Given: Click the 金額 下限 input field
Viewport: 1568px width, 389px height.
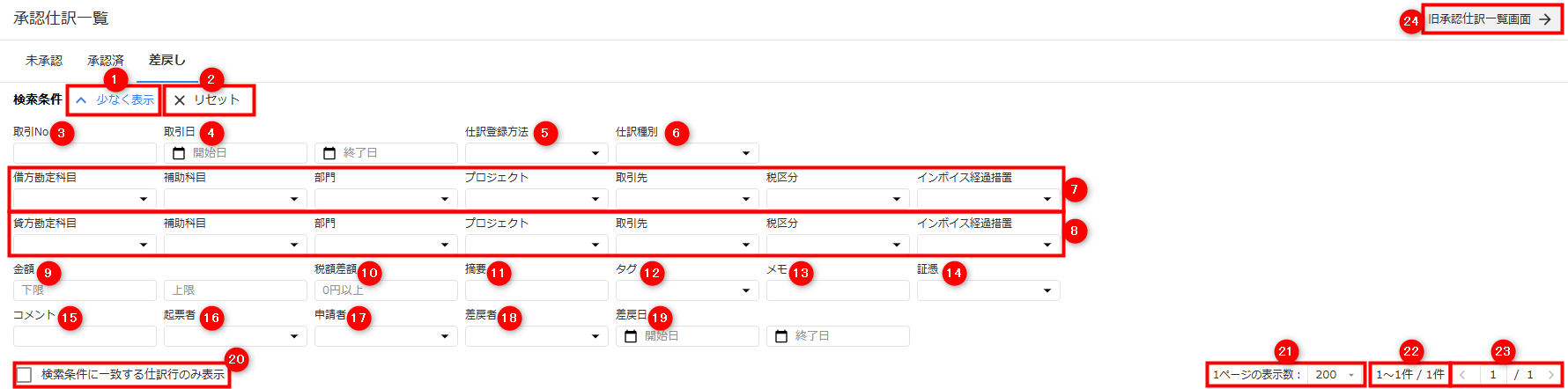Looking at the screenshot, I should pyautogui.click(x=85, y=290).
